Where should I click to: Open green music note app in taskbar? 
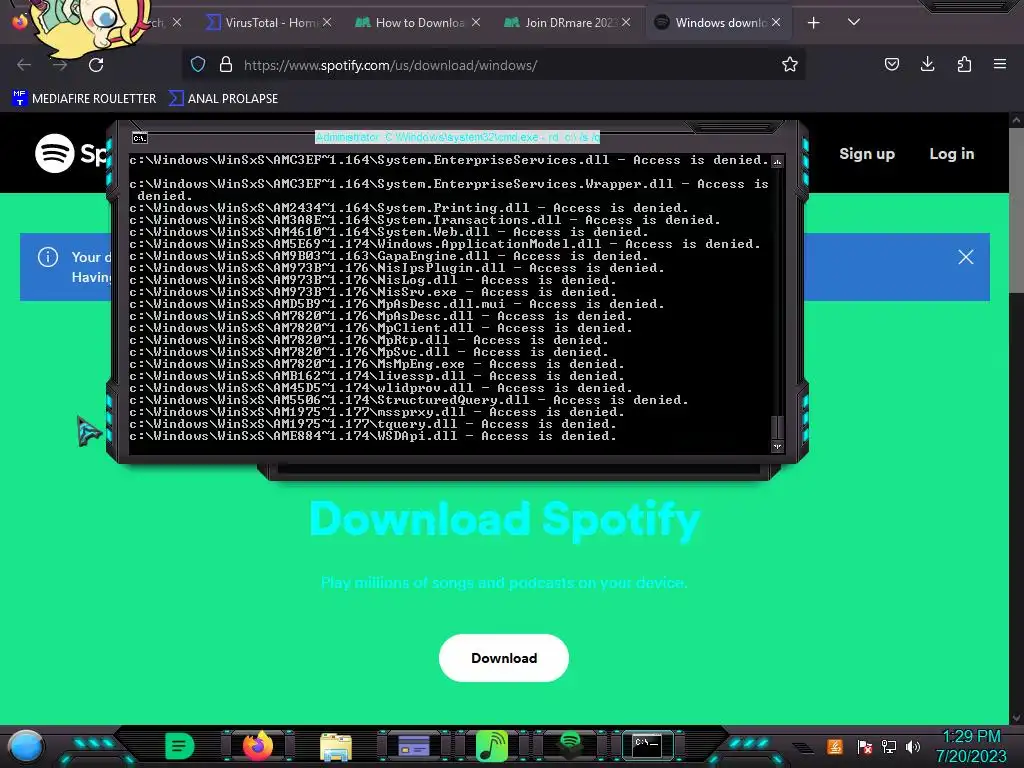pyautogui.click(x=492, y=746)
